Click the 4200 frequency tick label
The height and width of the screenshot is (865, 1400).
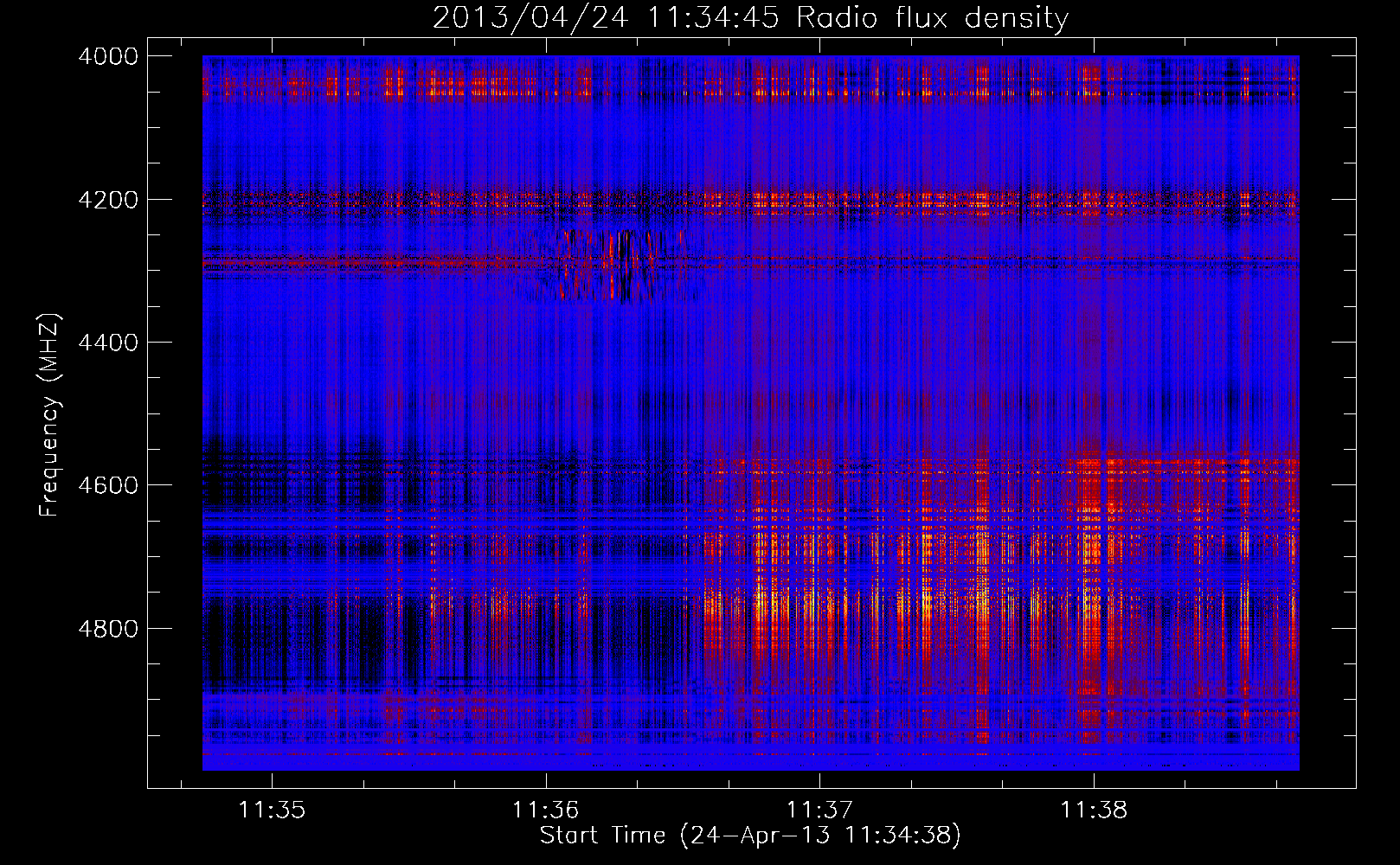tap(108, 200)
